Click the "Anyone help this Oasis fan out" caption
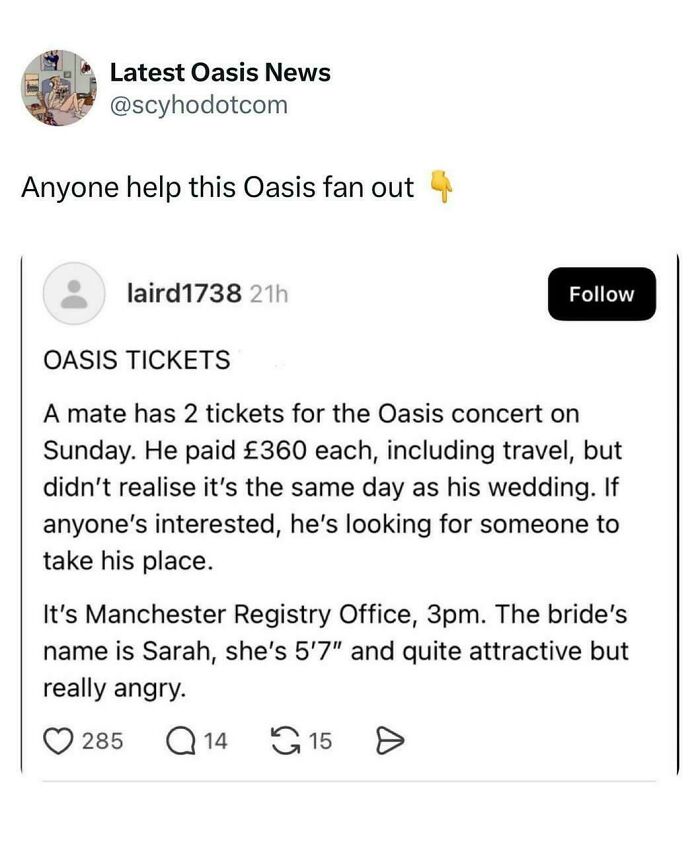The height and width of the screenshot is (846, 700). [218, 188]
